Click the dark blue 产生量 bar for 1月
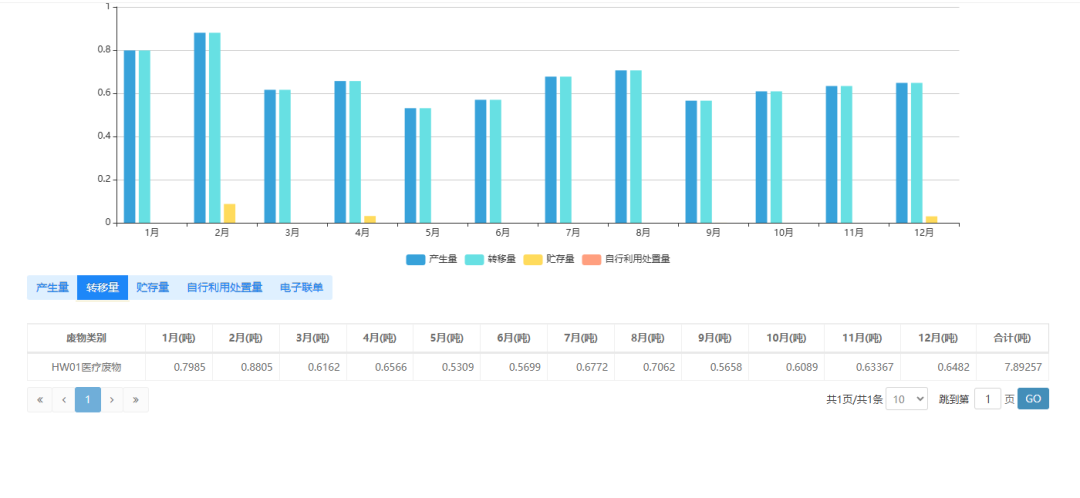The width and height of the screenshot is (1080, 498). point(129,136)
